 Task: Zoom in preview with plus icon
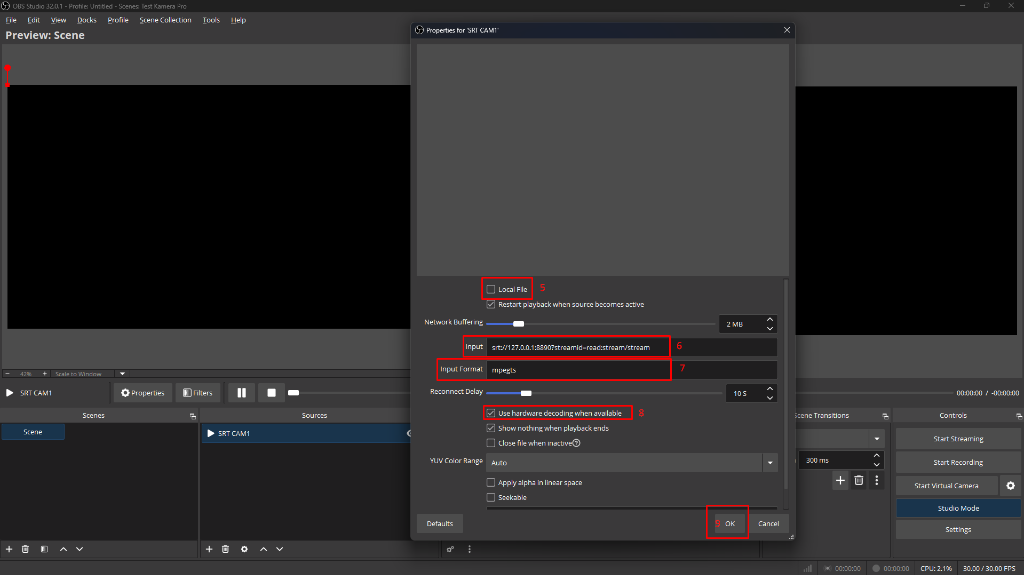click(x=44, y=374)
